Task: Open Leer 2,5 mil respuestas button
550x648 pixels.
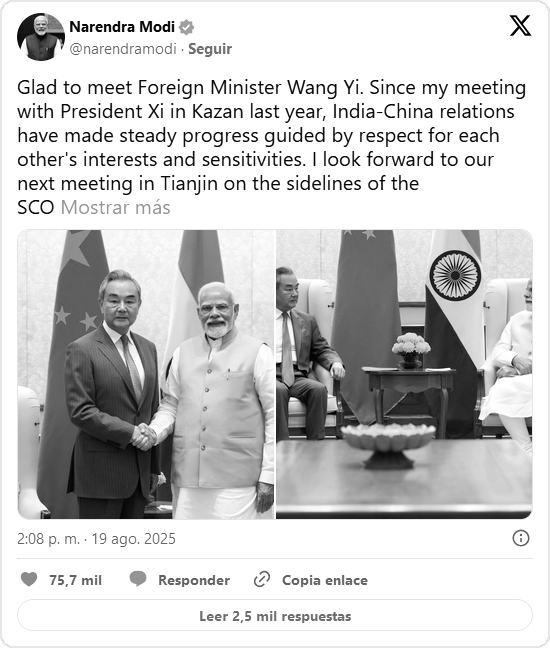Action: [275, 615]
